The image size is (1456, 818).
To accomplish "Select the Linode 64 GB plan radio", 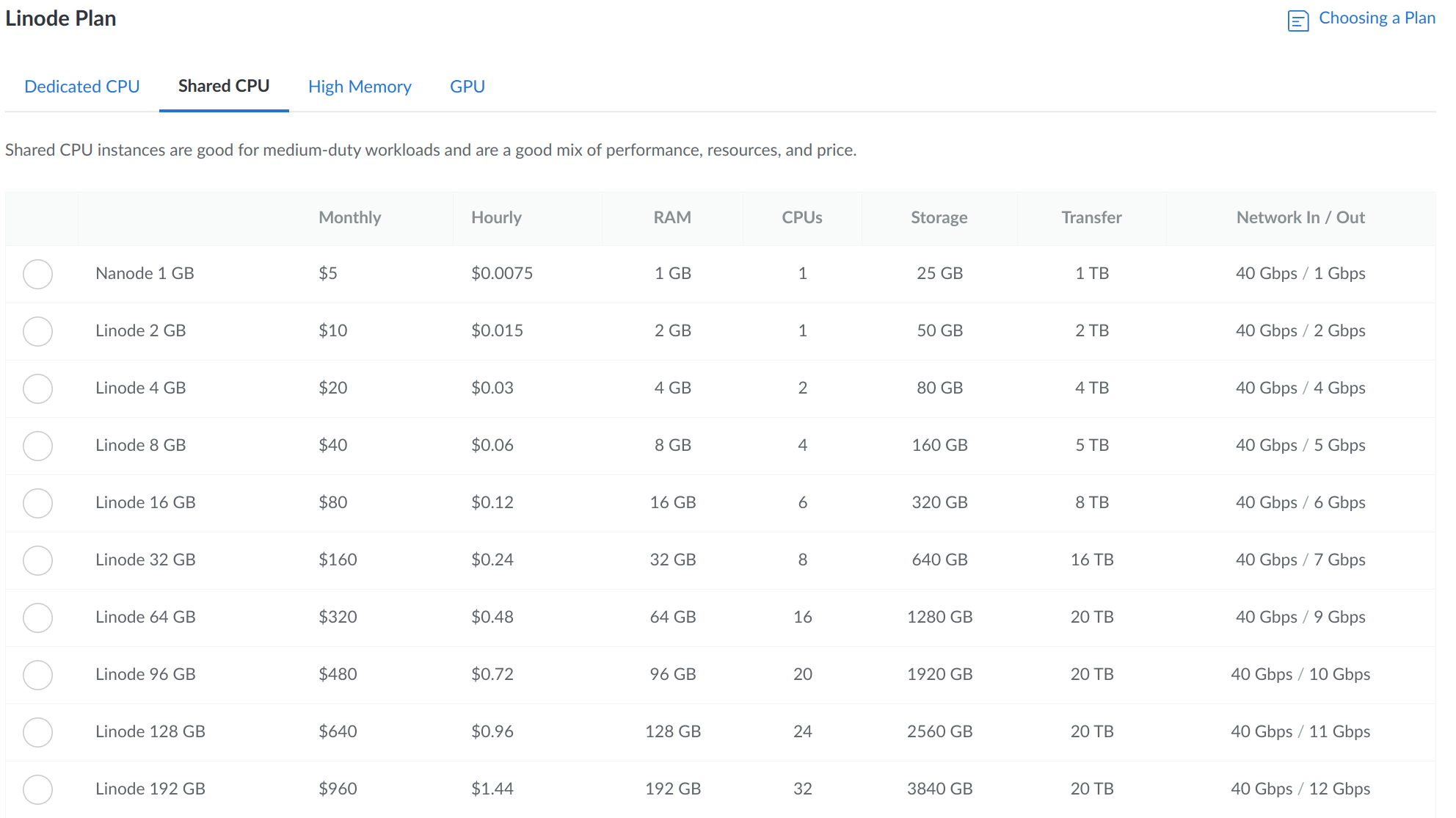I will pyautogui.click(x=37, y=618).
